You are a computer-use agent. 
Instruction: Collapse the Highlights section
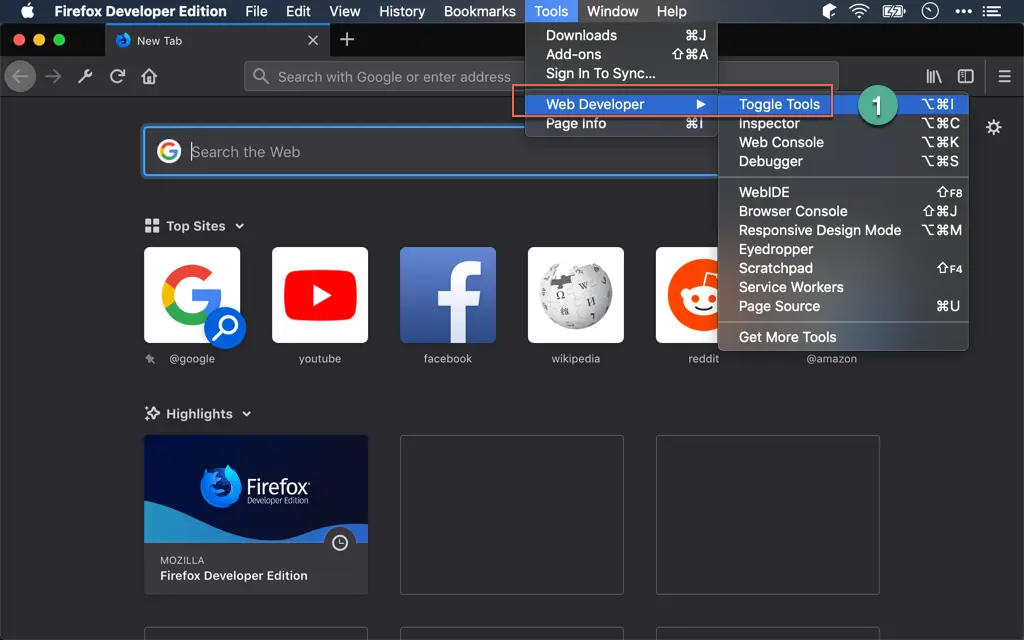point(247,414)
